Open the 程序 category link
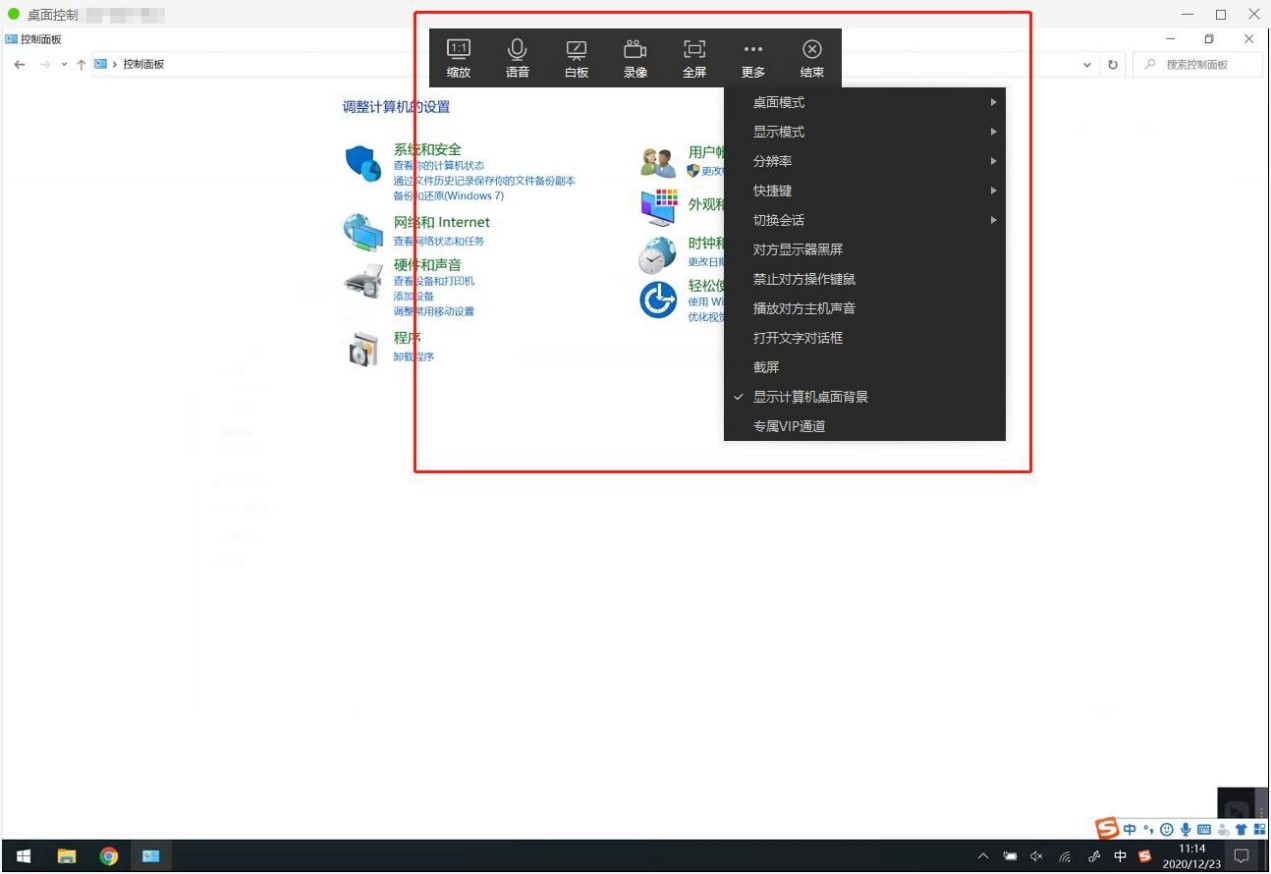This screenshot has height=874, width=1271. tap(407, 338)
